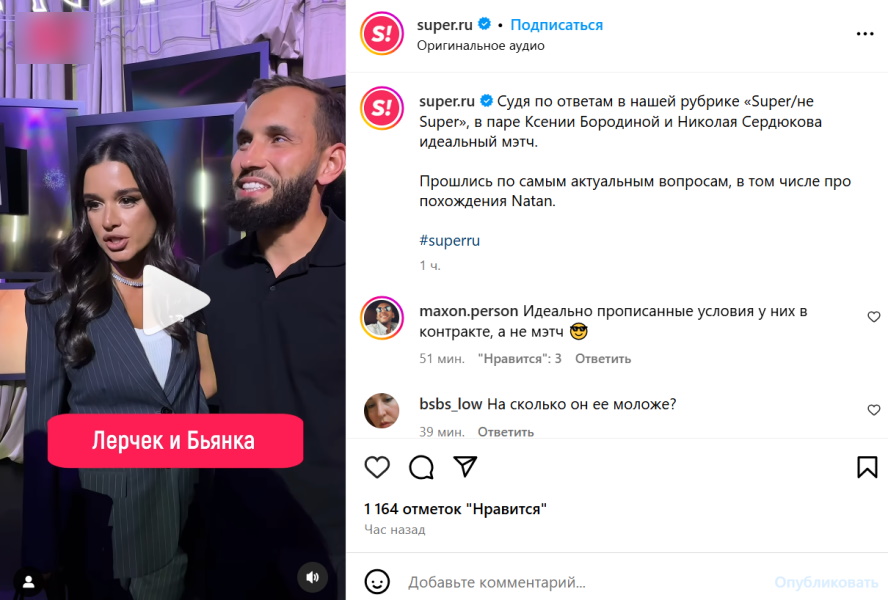
Task: Like maxon.person's comment with the heart
Action: (874, 317)
